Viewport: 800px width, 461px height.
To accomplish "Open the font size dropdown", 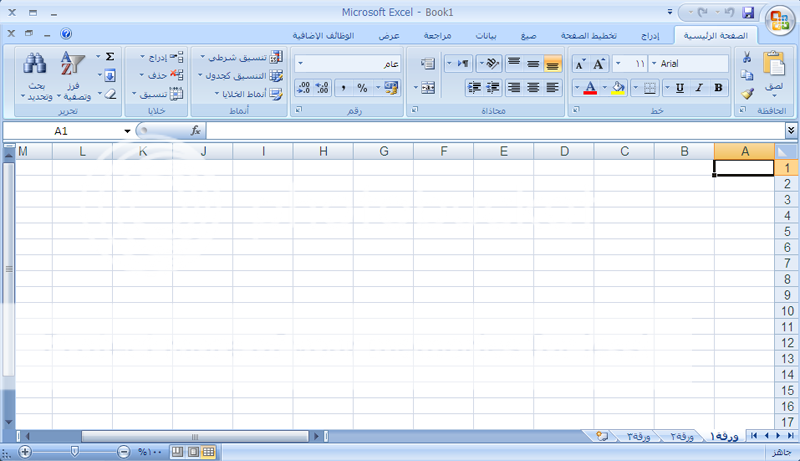I will click(618, 64).
